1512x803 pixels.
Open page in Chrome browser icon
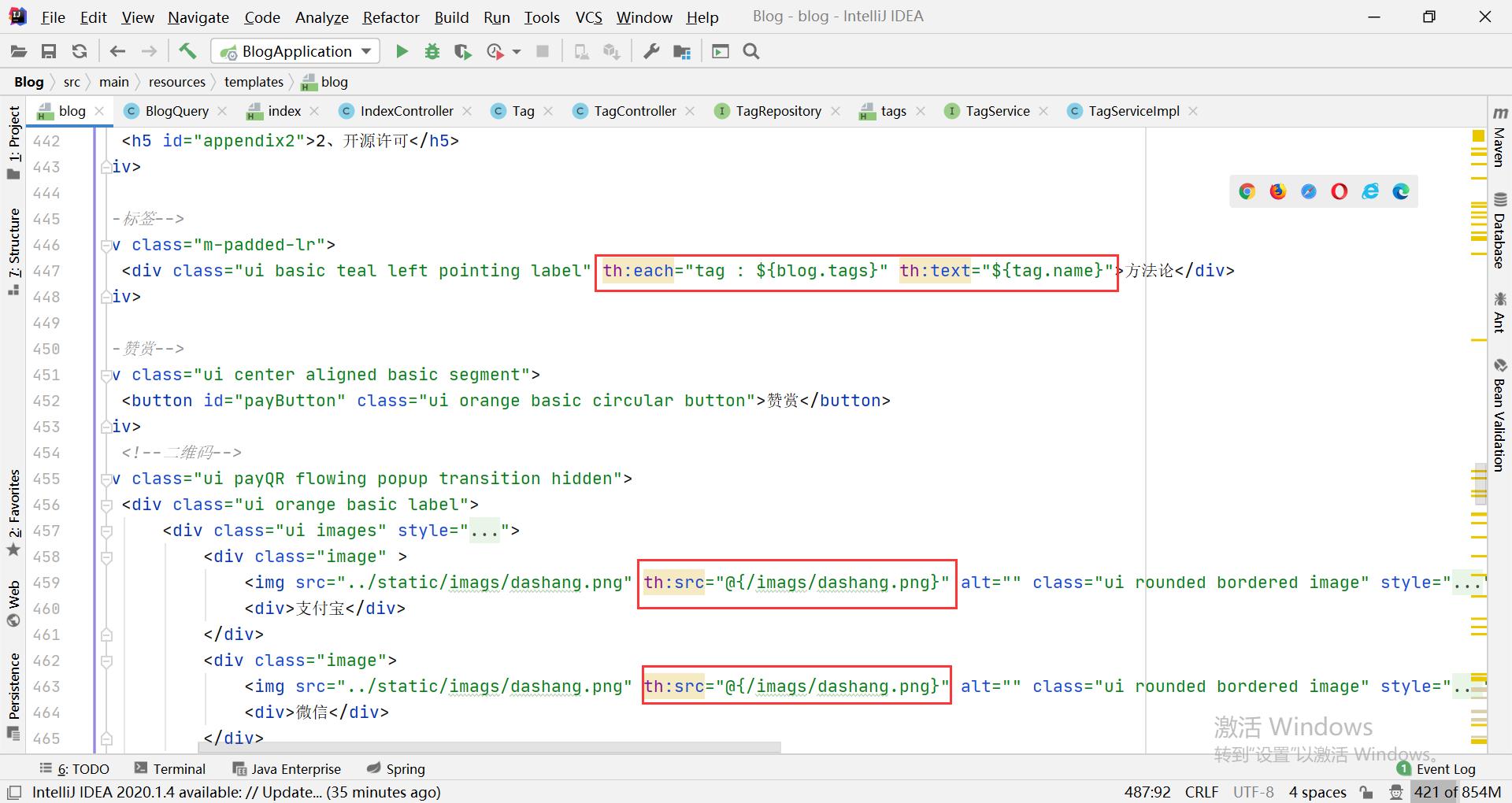coord(1247,191)
